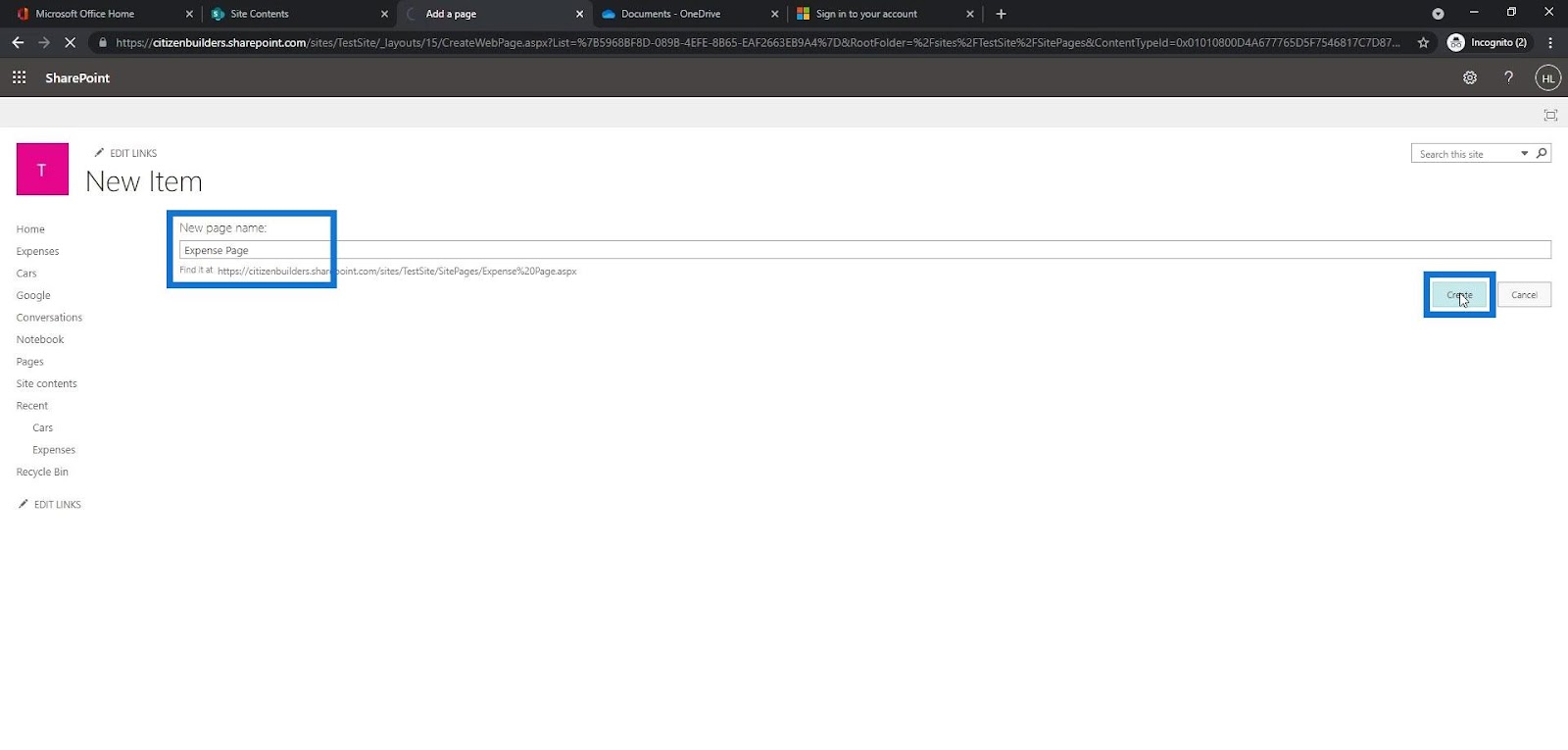Open the settings gear in SharePoint header
This screenshot has width=1568, height=750.
pos(1470,77)
